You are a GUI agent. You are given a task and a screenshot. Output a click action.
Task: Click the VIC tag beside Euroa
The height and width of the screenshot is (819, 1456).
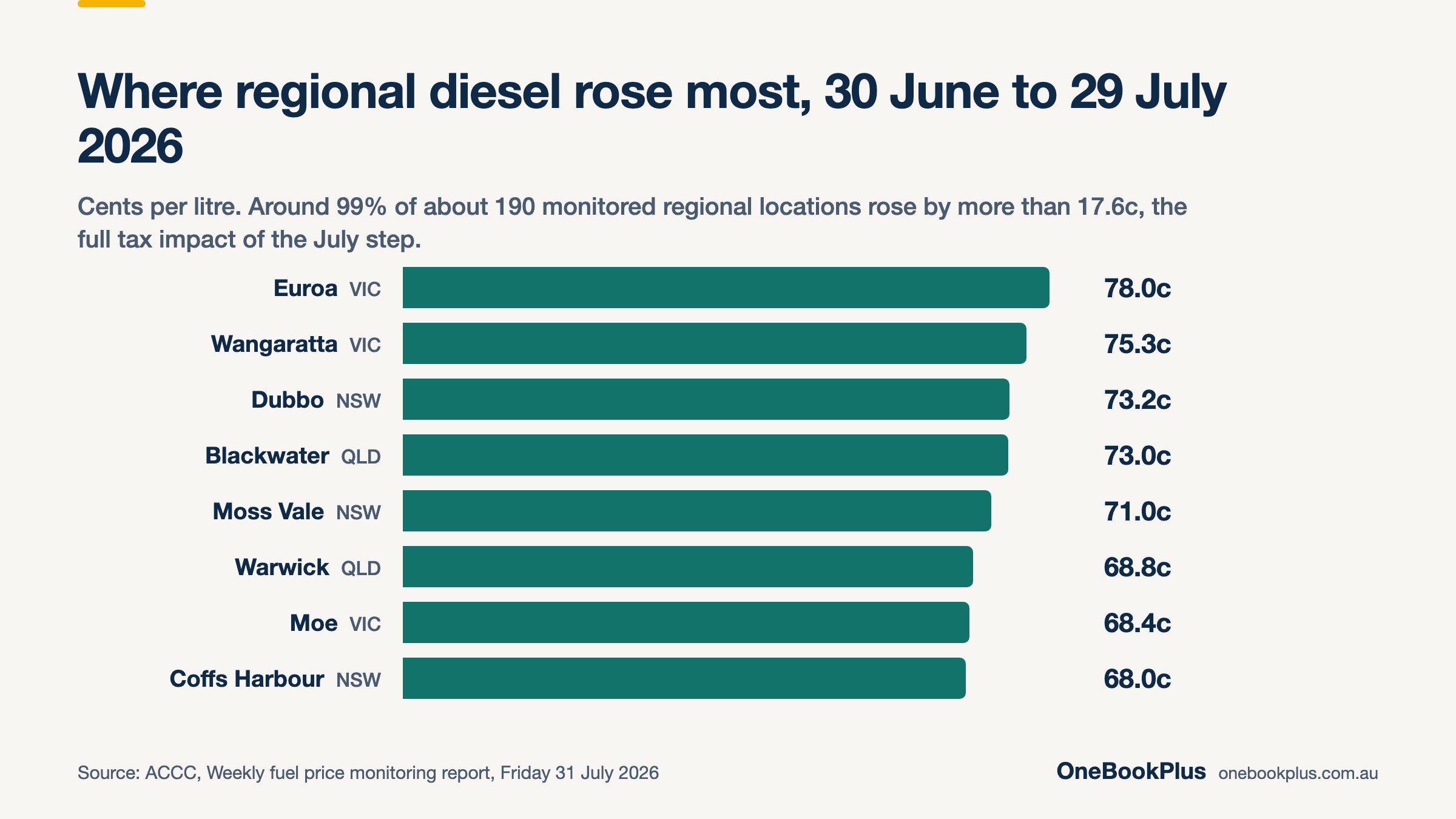365,289
